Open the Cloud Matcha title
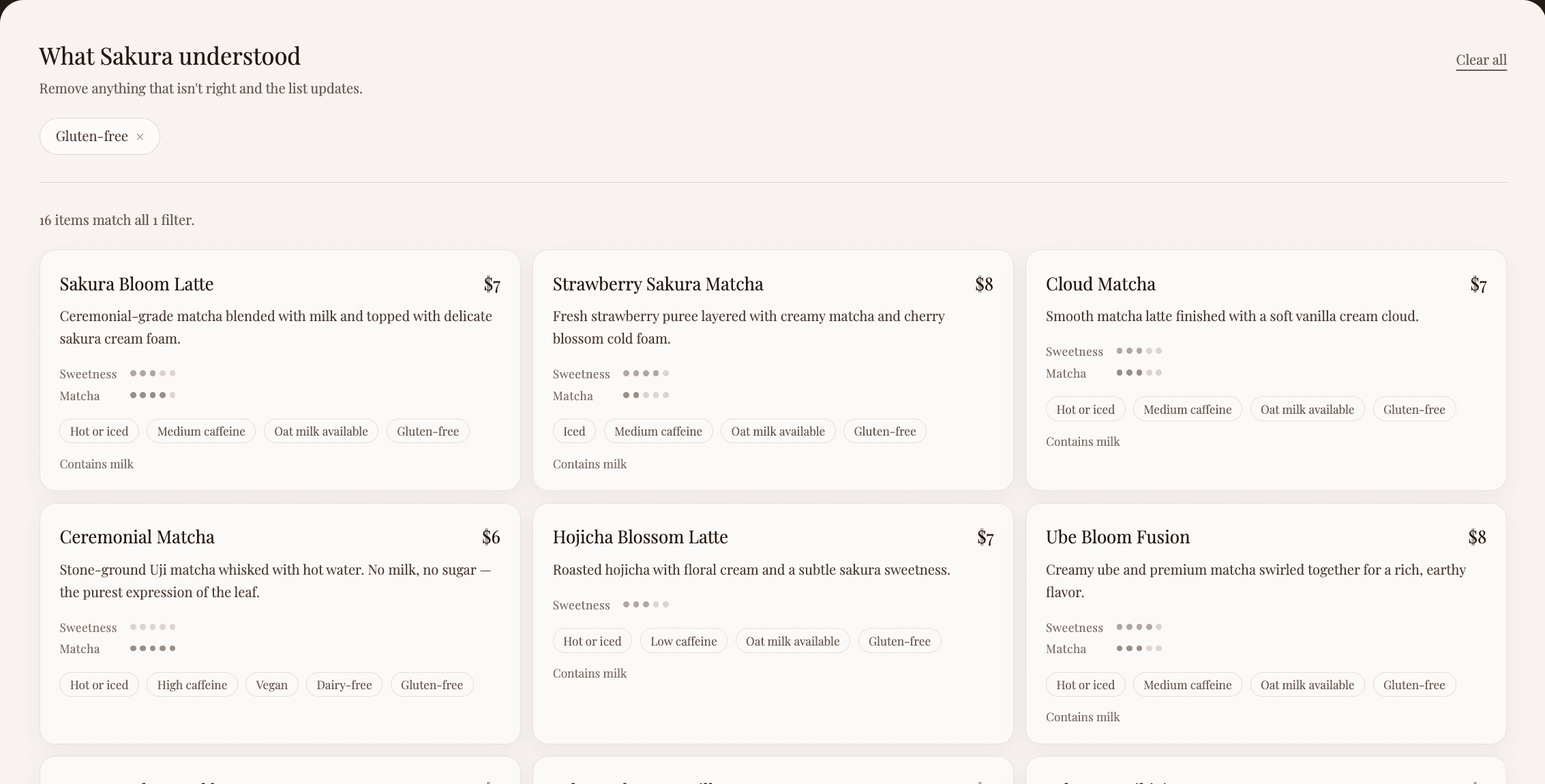 pos(1100,284)
